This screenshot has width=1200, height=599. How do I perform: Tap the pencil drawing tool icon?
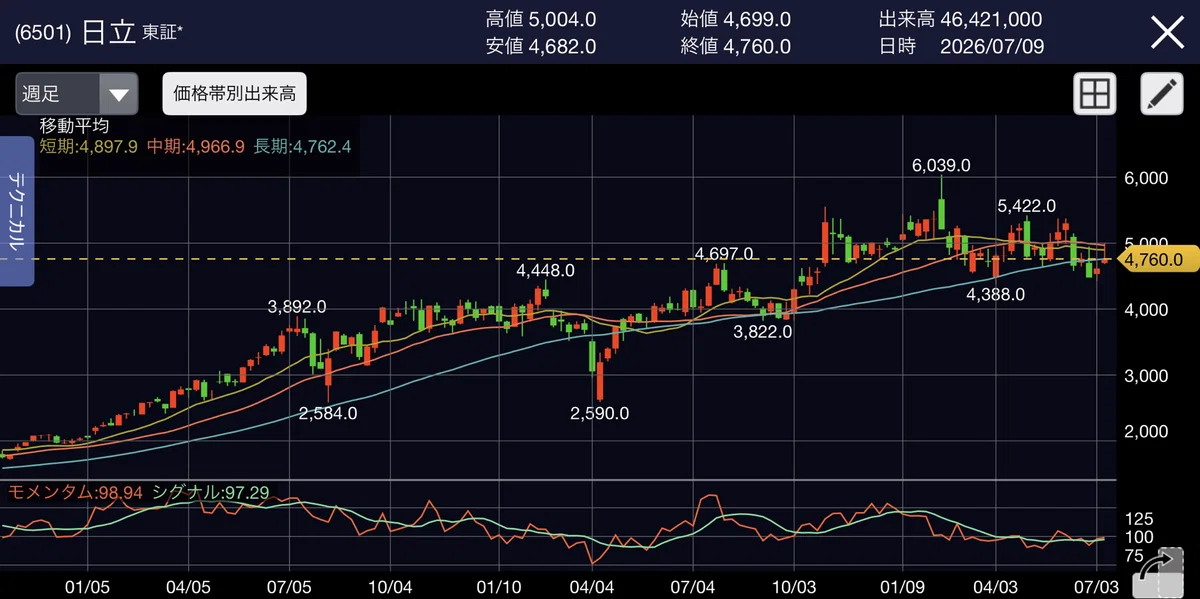coord(1162,95)
